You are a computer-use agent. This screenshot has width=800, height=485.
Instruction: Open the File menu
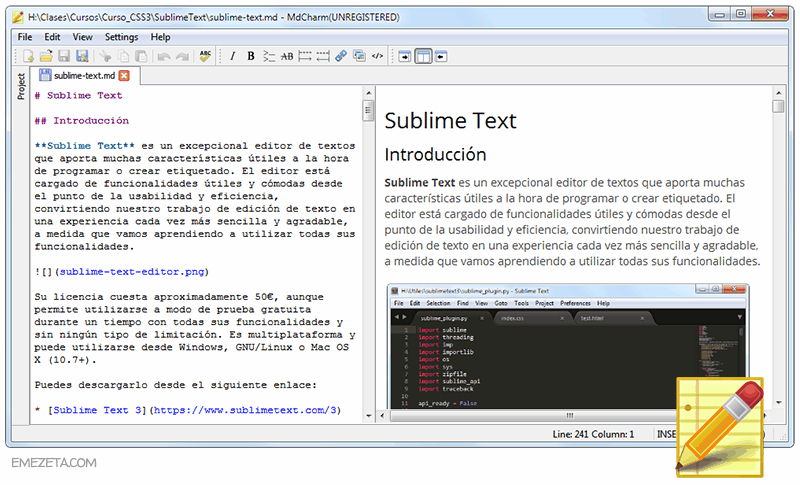tap(24, 37)
